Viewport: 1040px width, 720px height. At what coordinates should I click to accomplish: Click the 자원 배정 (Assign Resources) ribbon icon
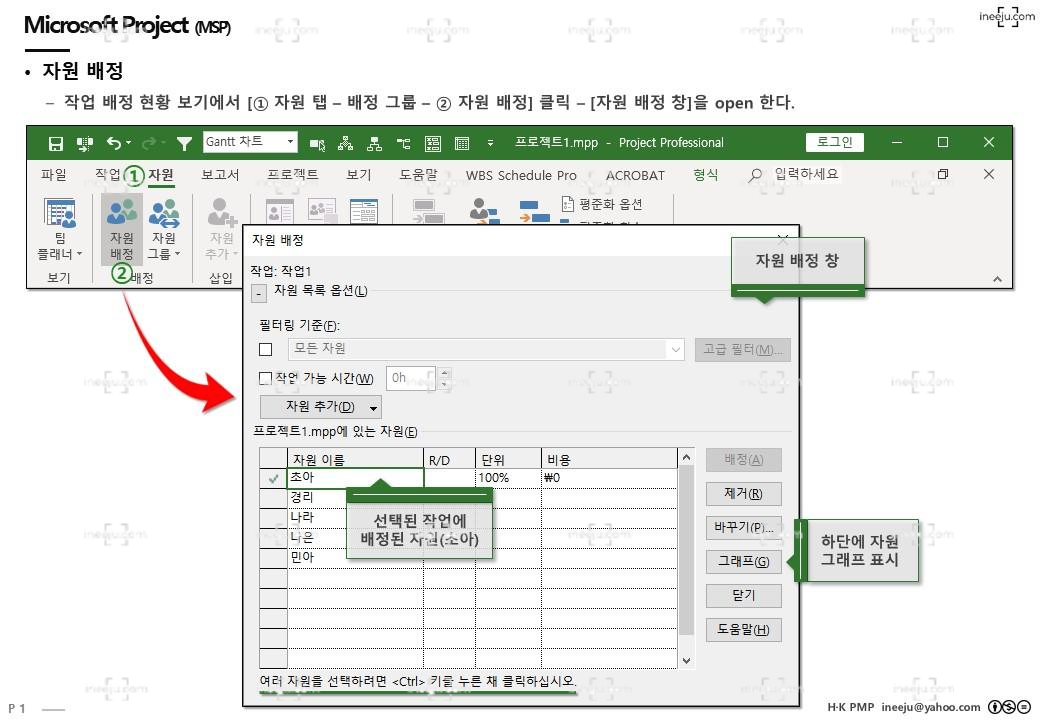(122, 230)
